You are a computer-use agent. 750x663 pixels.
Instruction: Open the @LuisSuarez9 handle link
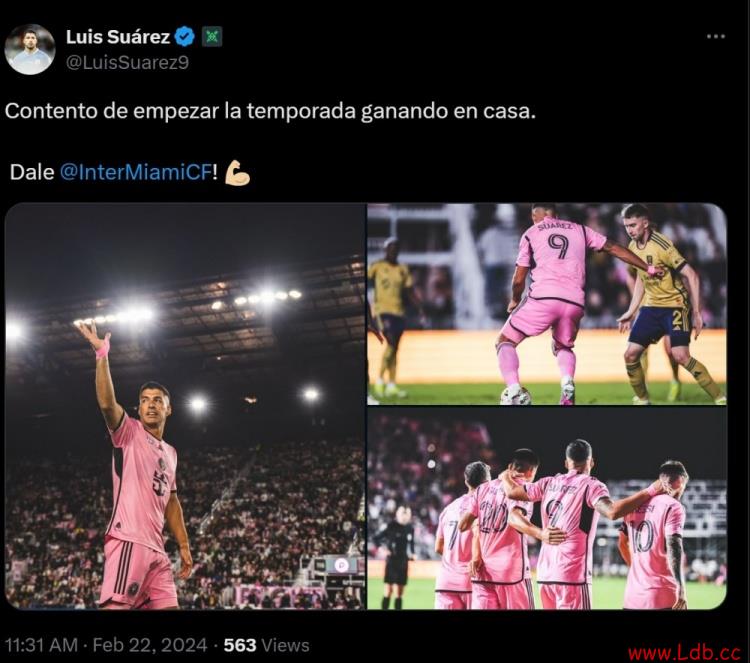(127, 63)
